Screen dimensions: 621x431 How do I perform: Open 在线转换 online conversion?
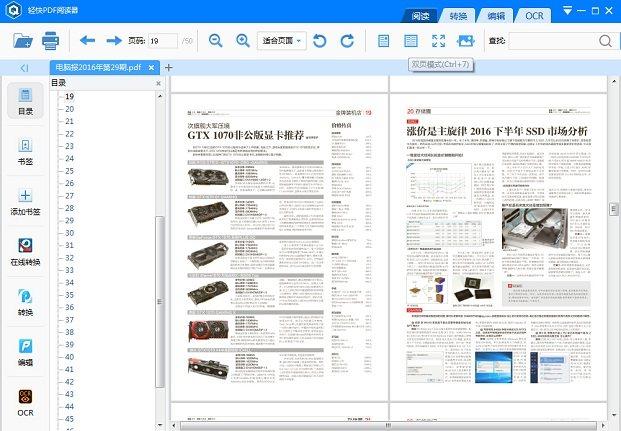pyautogui.click(x=25, y=252)
